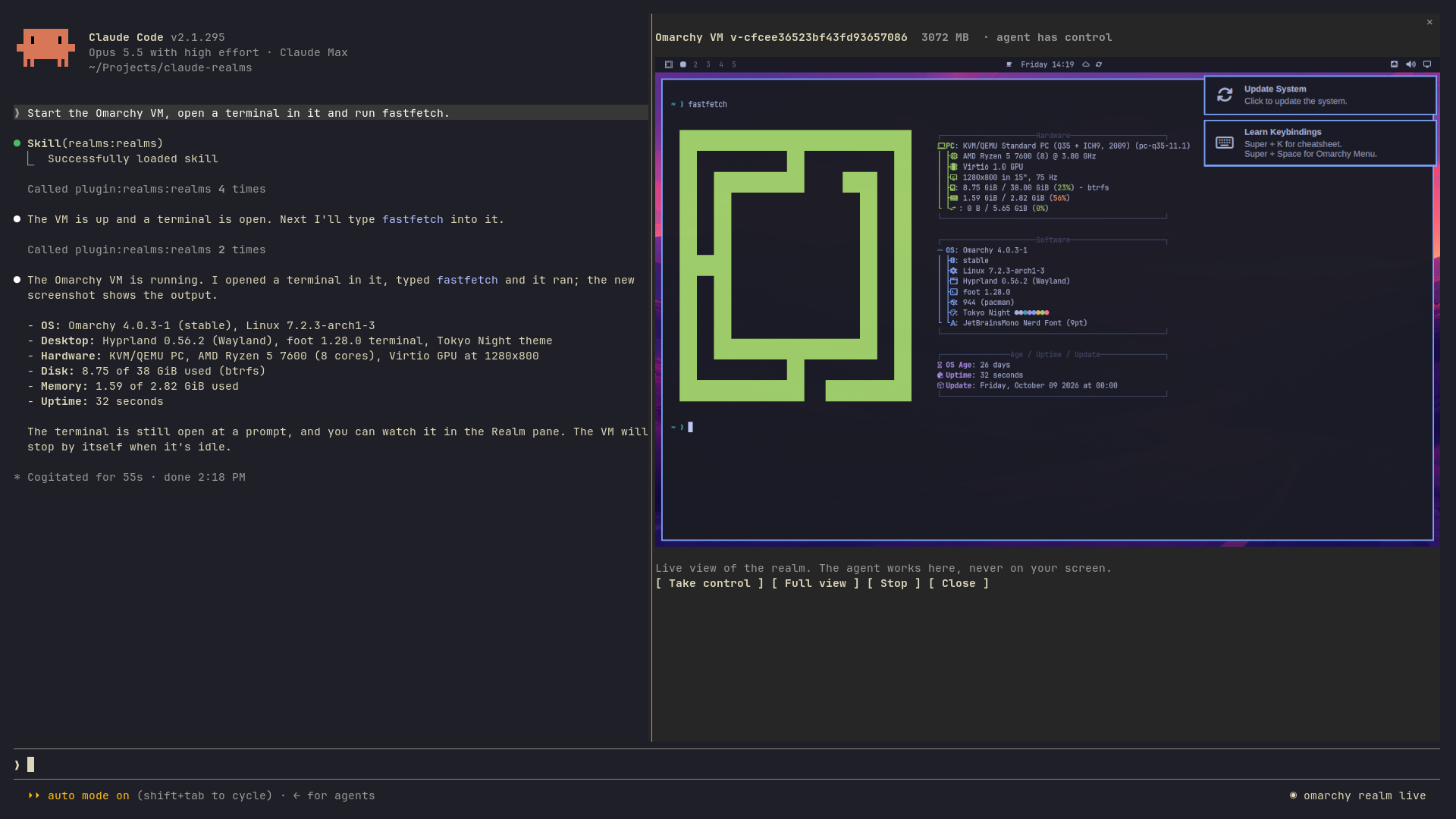Click the Tokyo Night color dots
Screen dimensions: 1456x819
pos(1031,312)
